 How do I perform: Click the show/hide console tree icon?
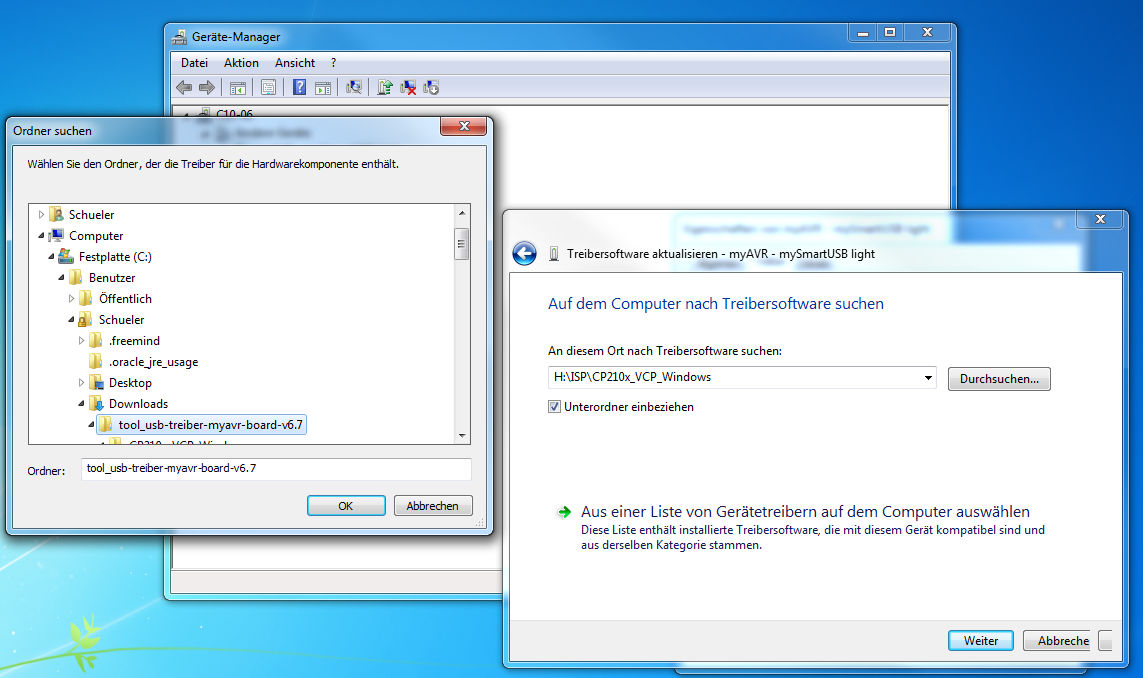(x=238, y=88)
